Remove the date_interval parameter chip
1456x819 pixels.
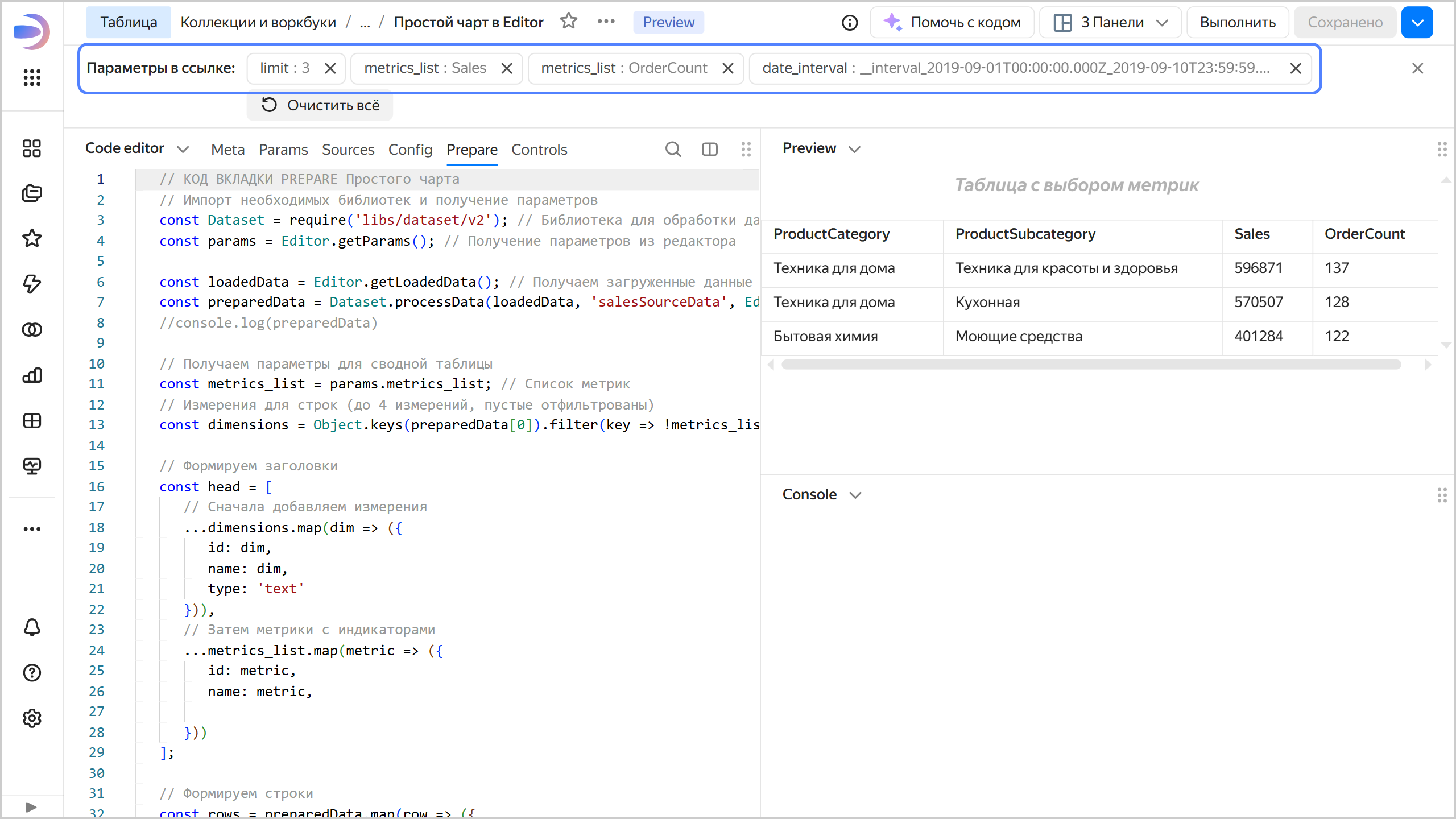[1296, 68]
